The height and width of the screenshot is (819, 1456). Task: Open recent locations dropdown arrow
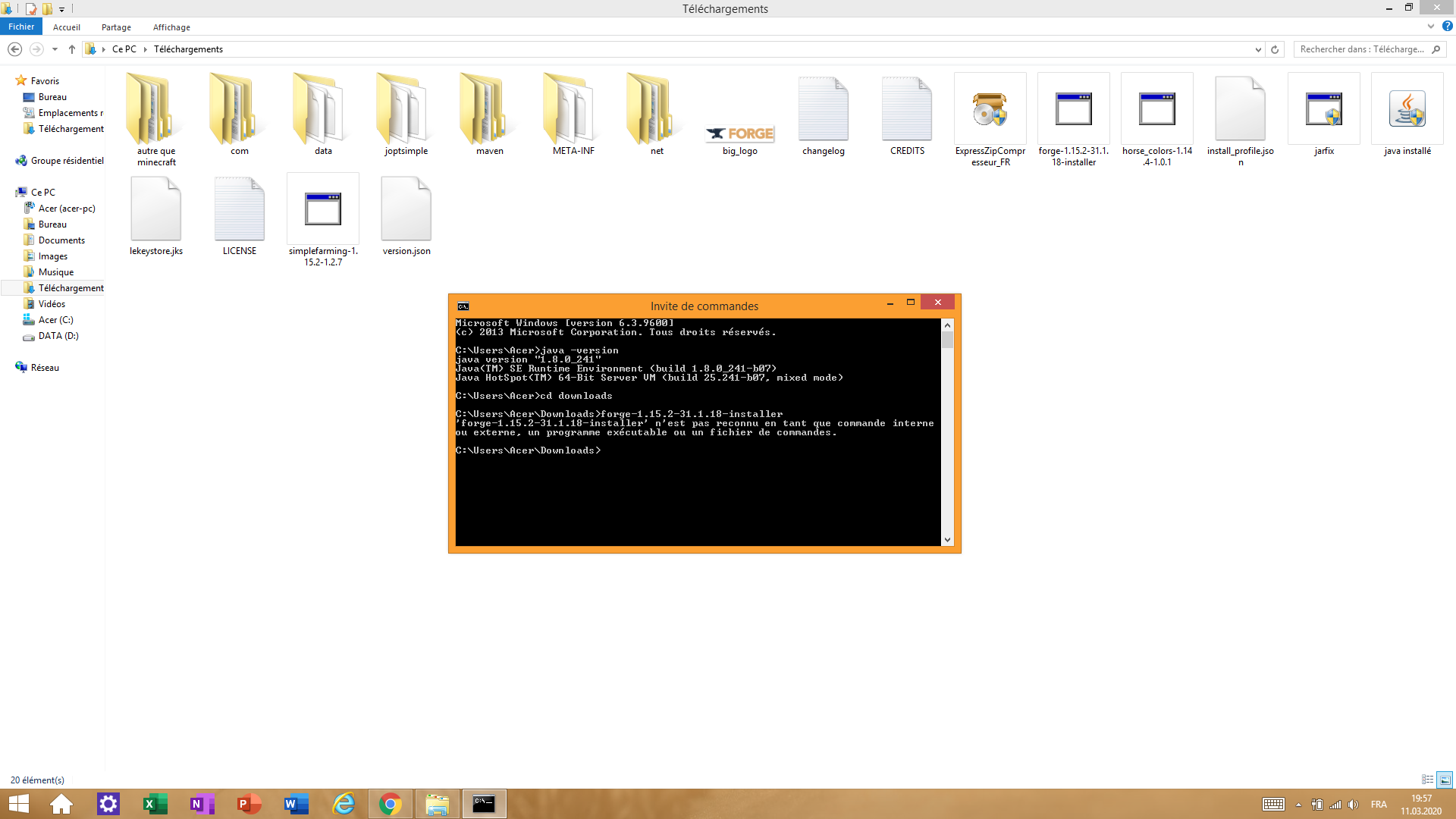tap(55, 49)
